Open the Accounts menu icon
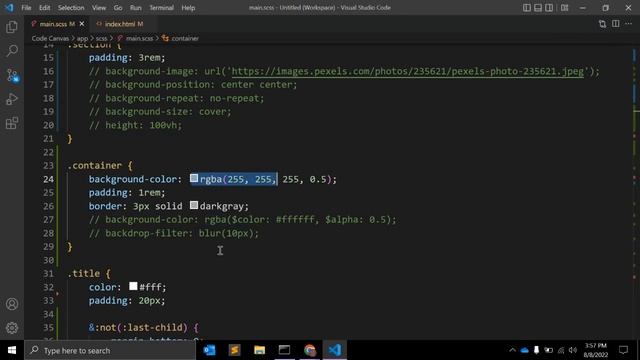The height and width of the screenshot is (360, 640). coord(12,304)
